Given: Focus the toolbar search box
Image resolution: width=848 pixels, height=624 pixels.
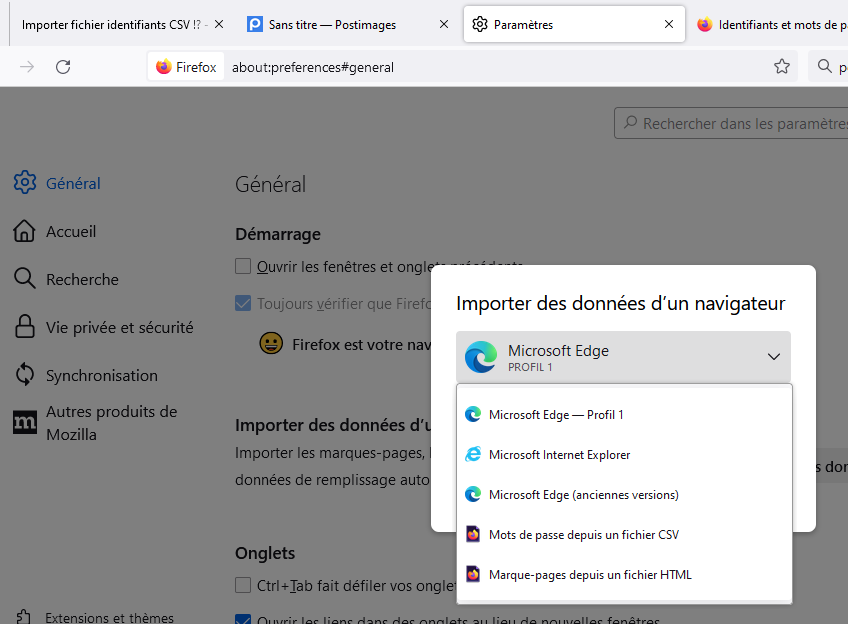Looking at the screenshot, I should click(x=828, y=67).
